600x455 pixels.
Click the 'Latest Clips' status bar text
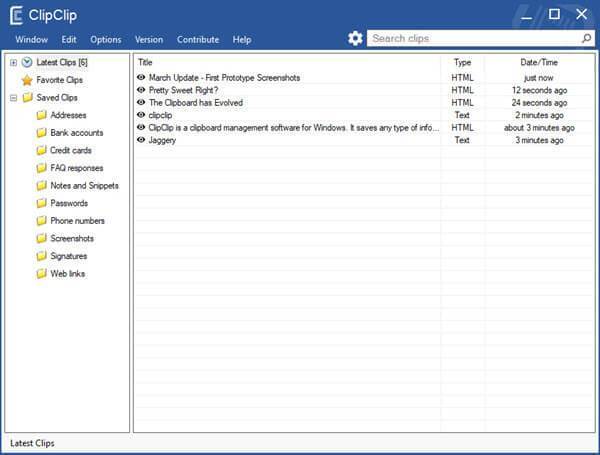(x=32, y=443)
